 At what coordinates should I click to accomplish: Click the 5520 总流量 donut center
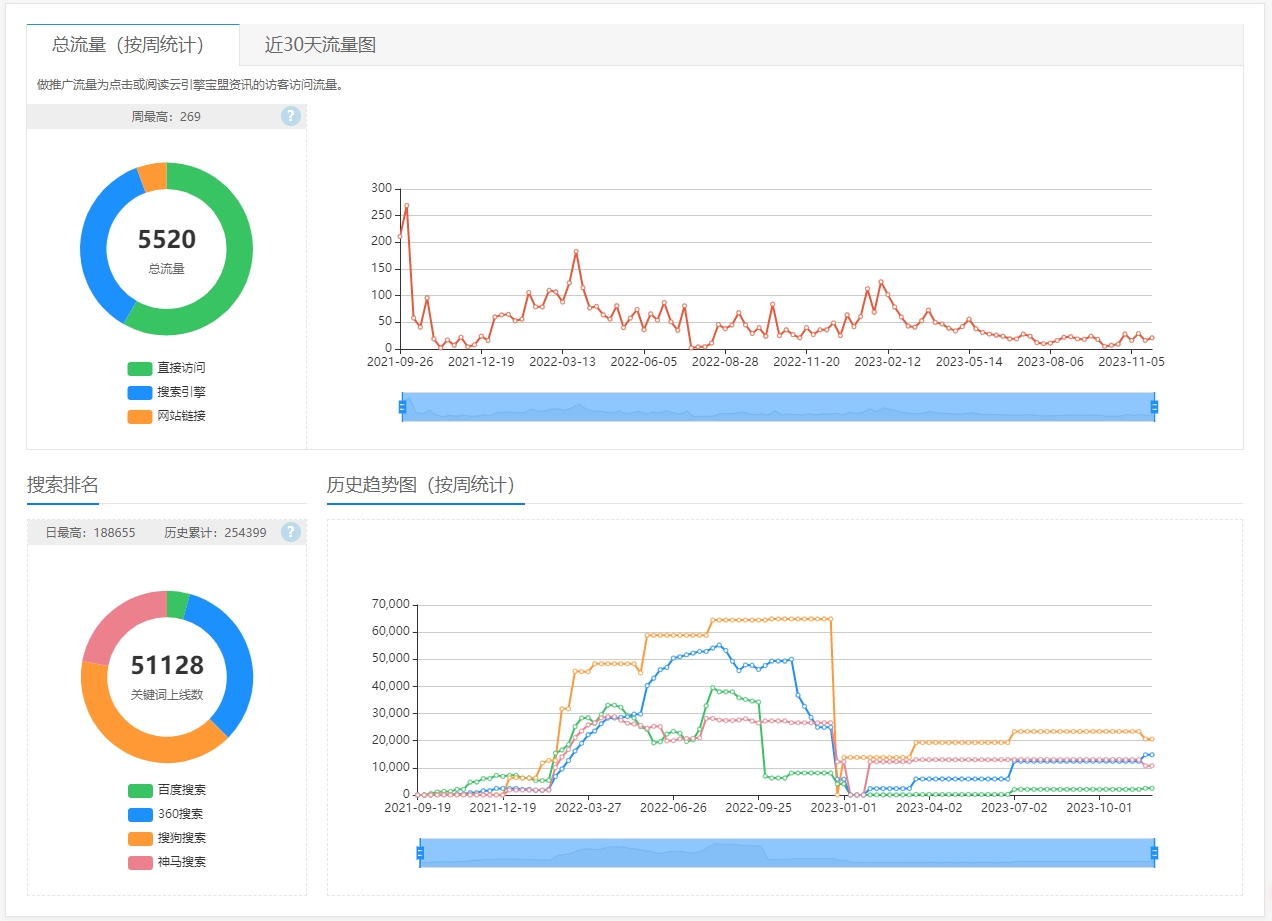pyautogui.click(x=166, y=249)
